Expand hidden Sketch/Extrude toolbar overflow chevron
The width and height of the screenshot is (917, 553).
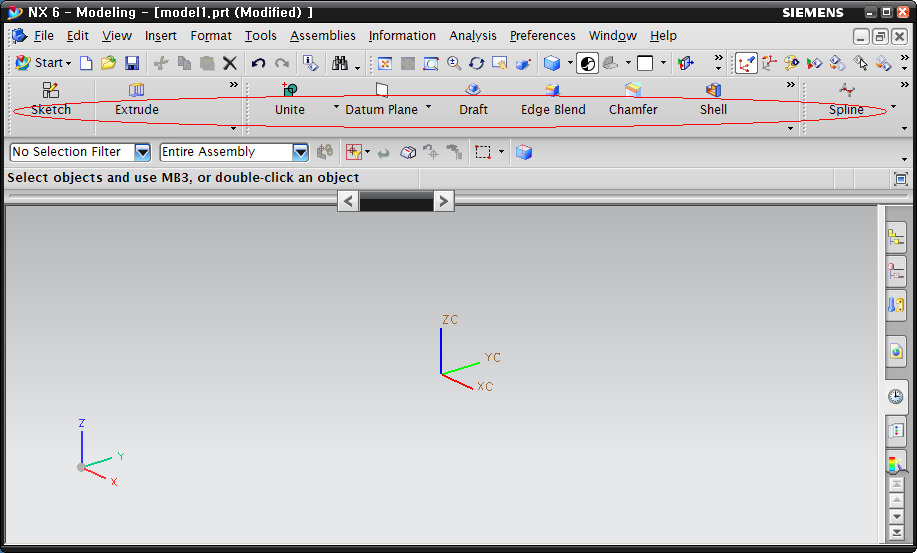pos(233,85)
